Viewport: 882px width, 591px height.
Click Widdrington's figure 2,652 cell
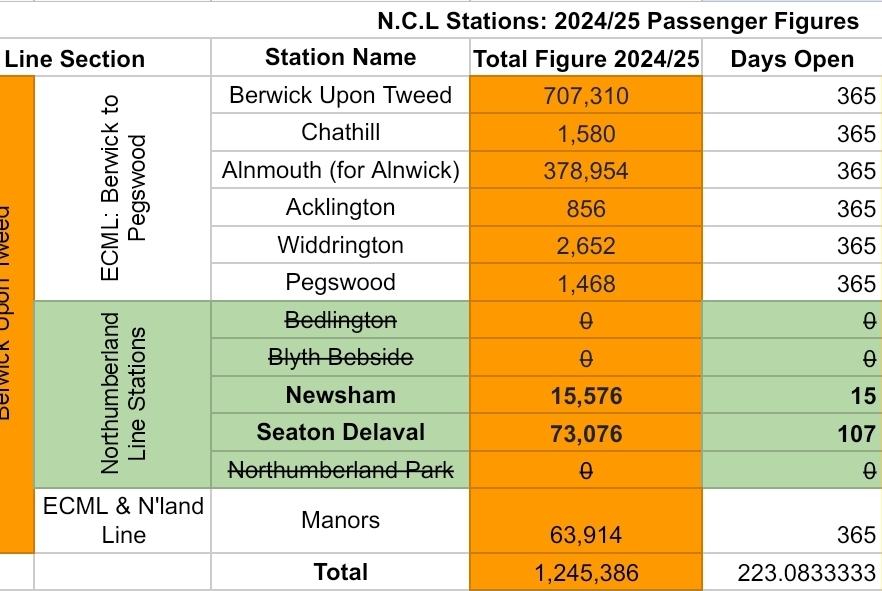tap(586, 246)
